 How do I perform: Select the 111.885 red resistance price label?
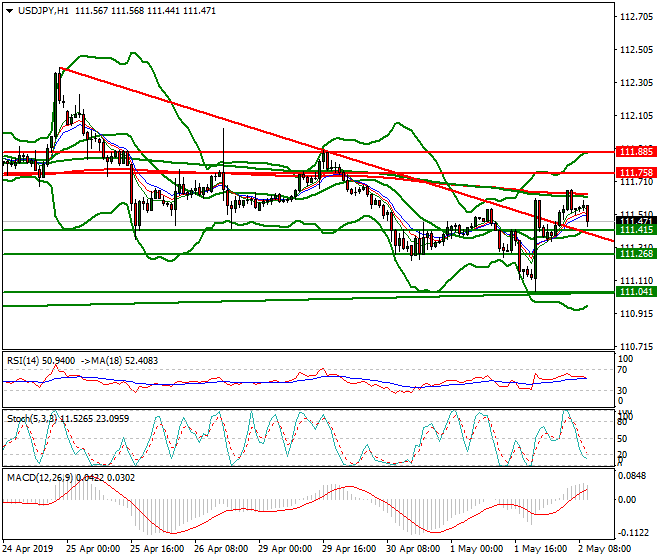(x=636, y=152)
